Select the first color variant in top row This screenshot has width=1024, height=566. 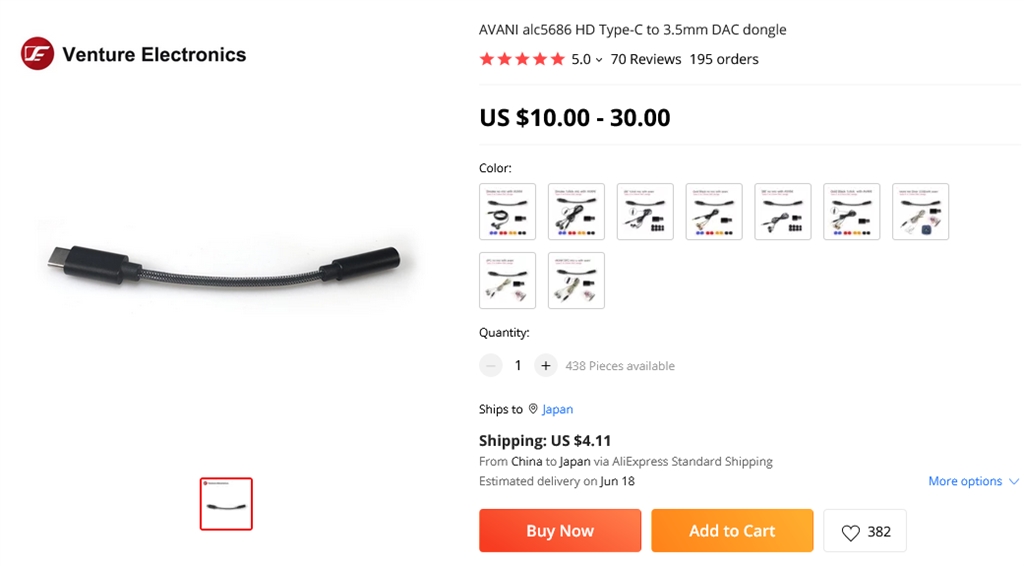pyautogui.click(x=507, y=211)
